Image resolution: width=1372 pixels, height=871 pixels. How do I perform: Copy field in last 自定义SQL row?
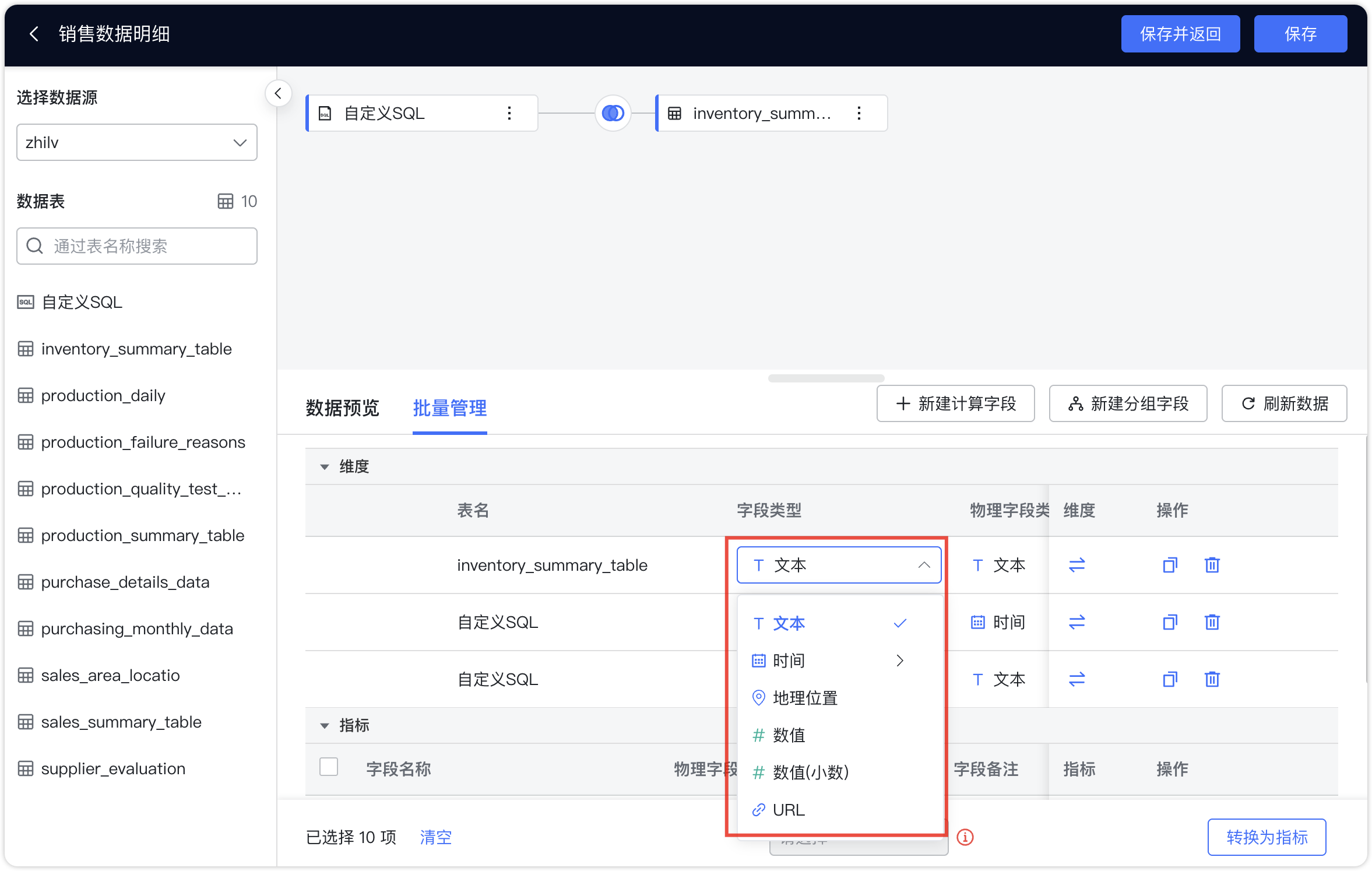[x=1170, y=679]
